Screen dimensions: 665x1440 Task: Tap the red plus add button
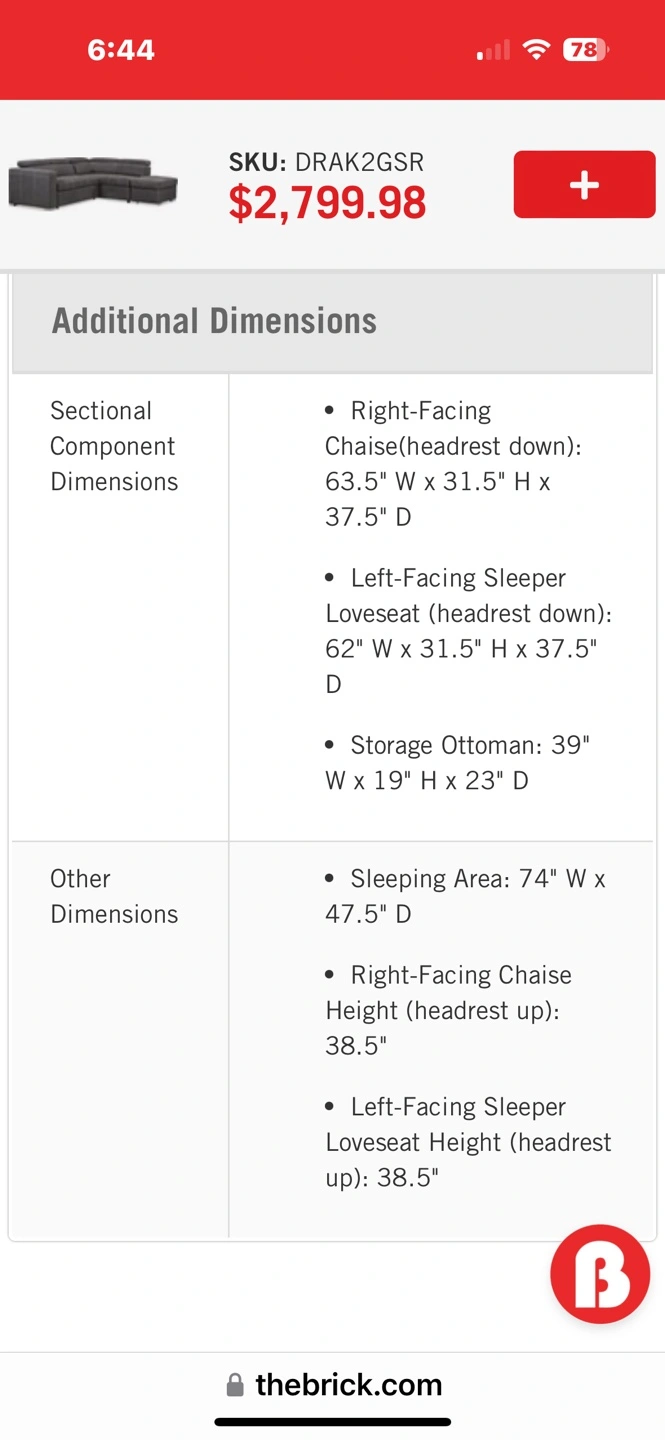(584, 184)
